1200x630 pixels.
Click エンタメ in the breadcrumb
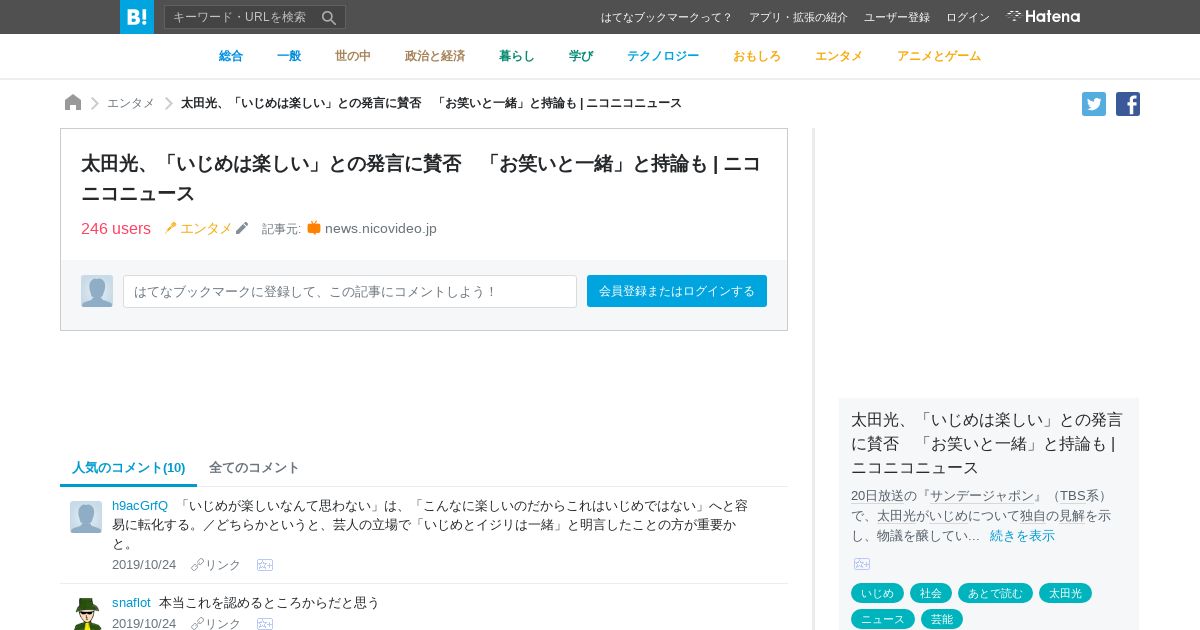pos(131,103)
